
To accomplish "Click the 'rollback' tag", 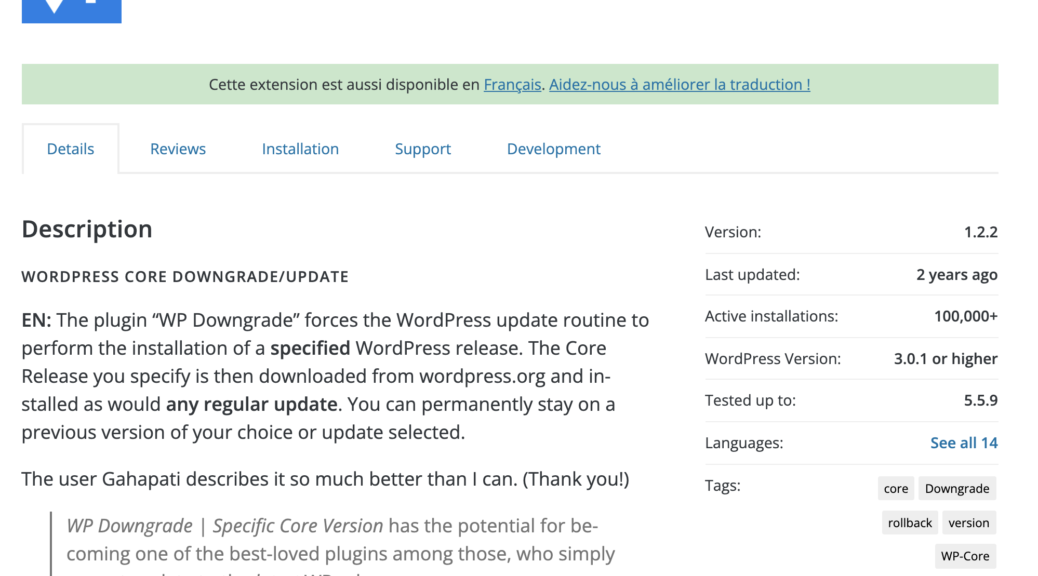I will [x=910, y=523].
